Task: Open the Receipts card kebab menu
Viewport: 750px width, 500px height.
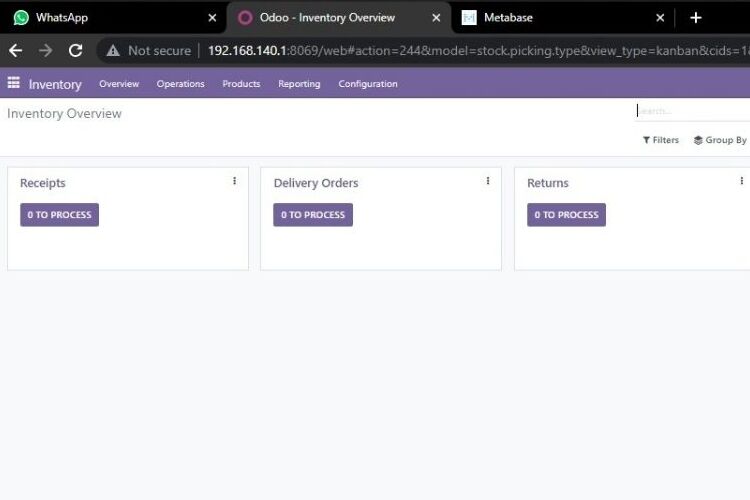Action: tap(234, 181)
